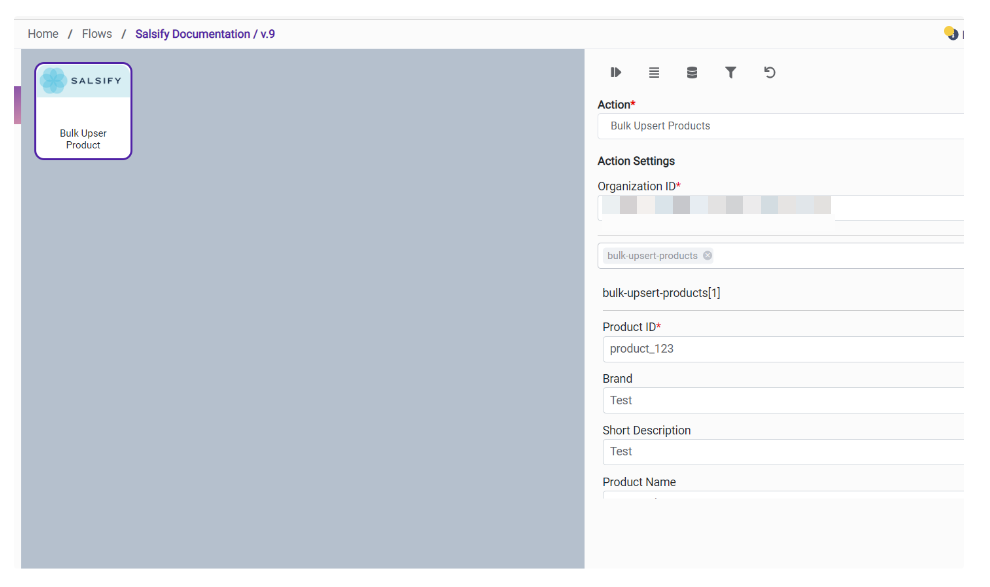Screen dimensions: 990x587
Task: Open the list lines icon in toolbar
Action: click(x=654, y=73)
